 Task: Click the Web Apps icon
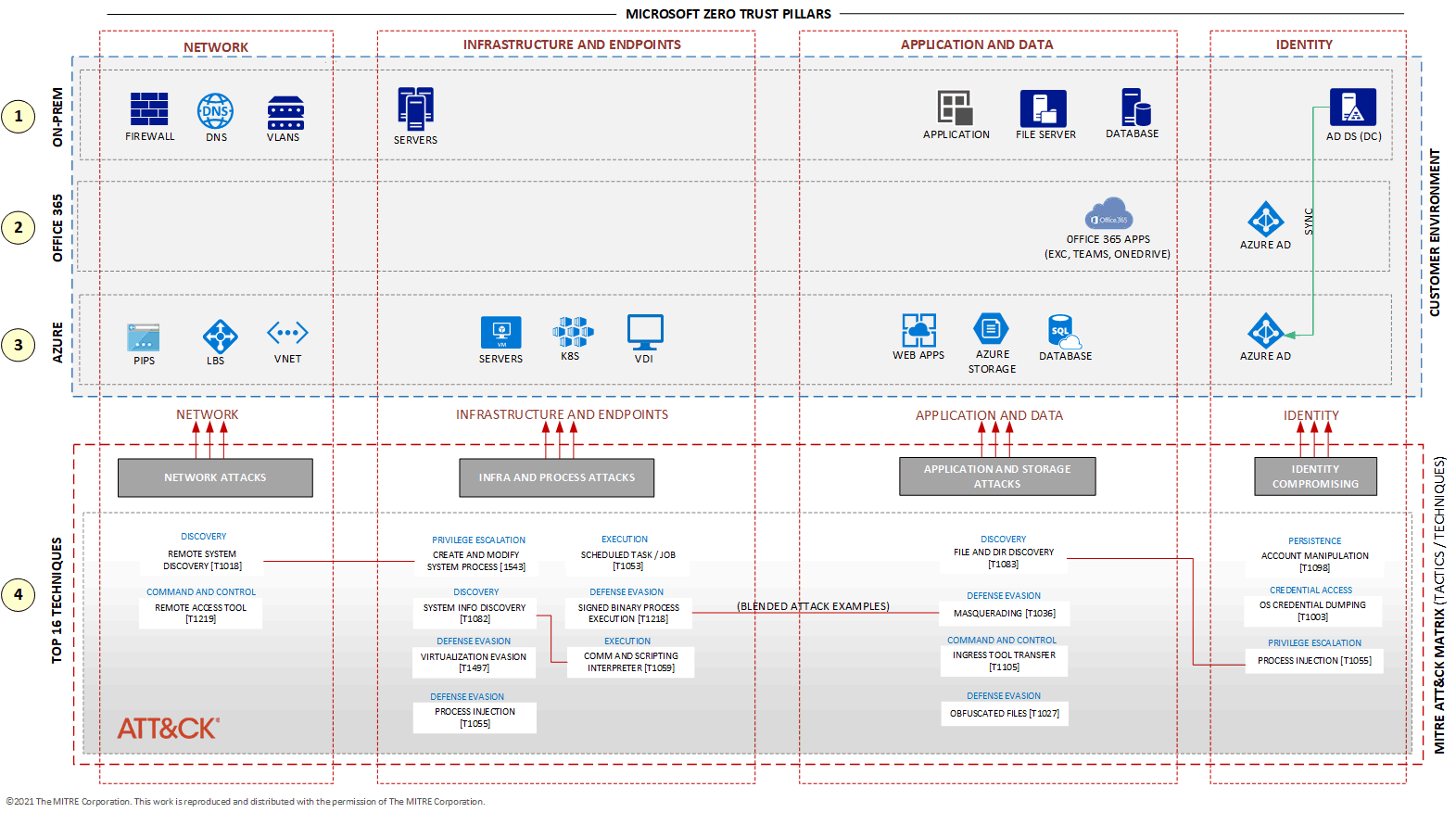coord(918,330)
